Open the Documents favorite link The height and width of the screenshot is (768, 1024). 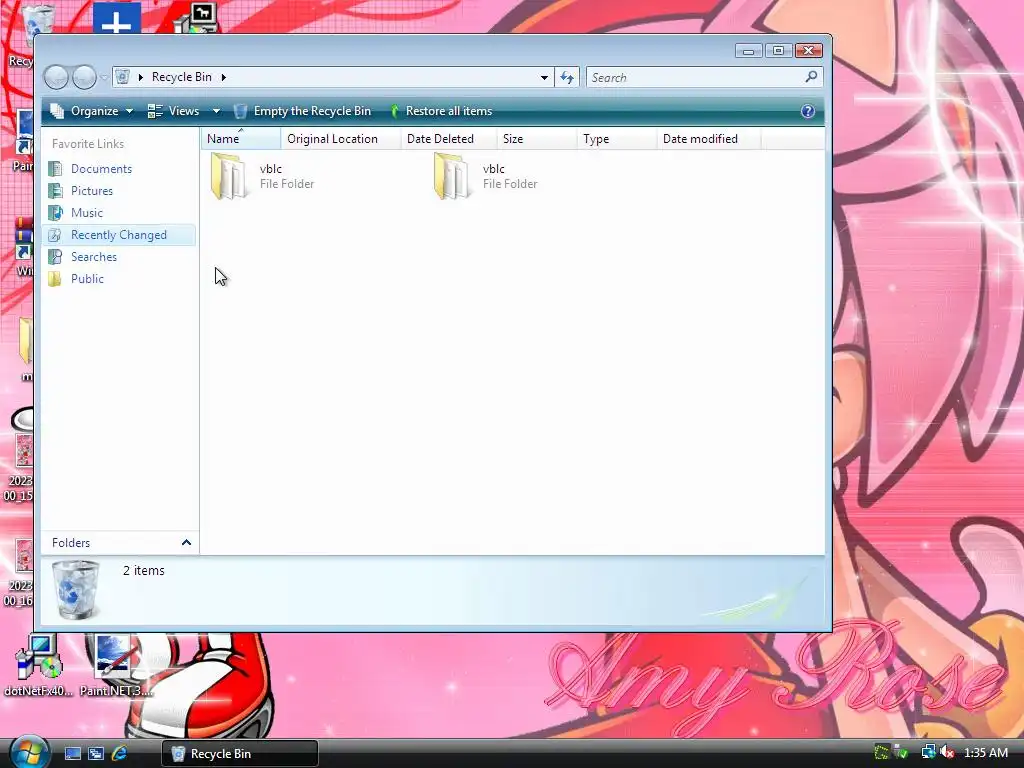[x=101, y=168]
